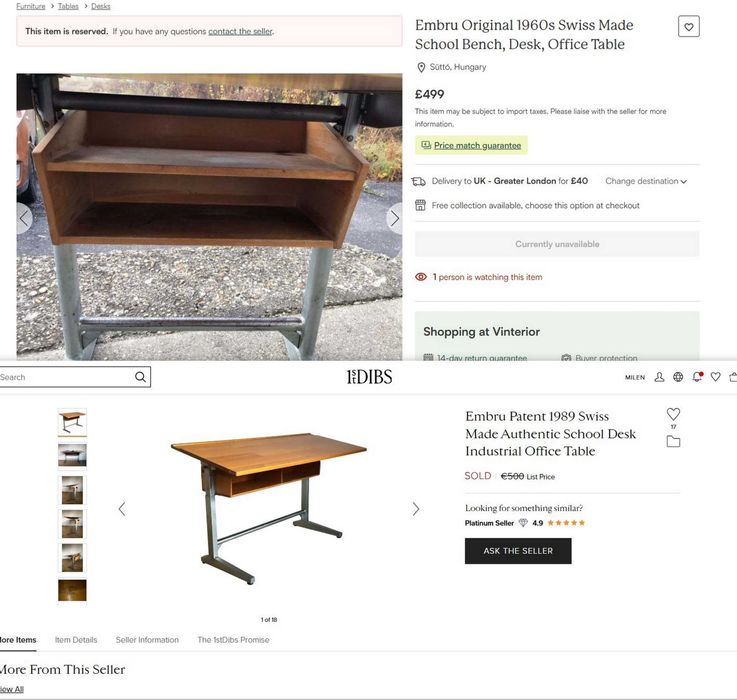
Task: Open the 1stDibs account profile icon
Action: pyautogui.click(x=659, y=377)
